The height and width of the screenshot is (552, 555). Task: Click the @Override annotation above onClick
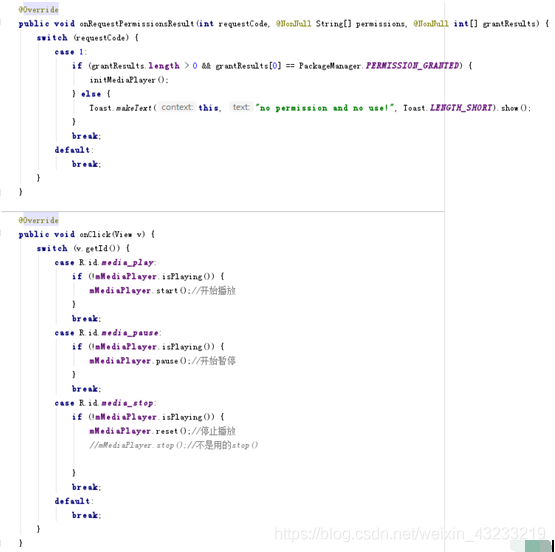pyautogui.click(x=38, y=220)
